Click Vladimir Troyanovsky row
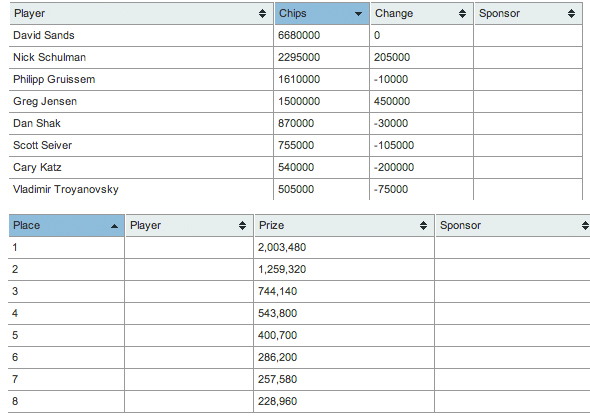The image size is (590, 420). (x=296, y=189)
